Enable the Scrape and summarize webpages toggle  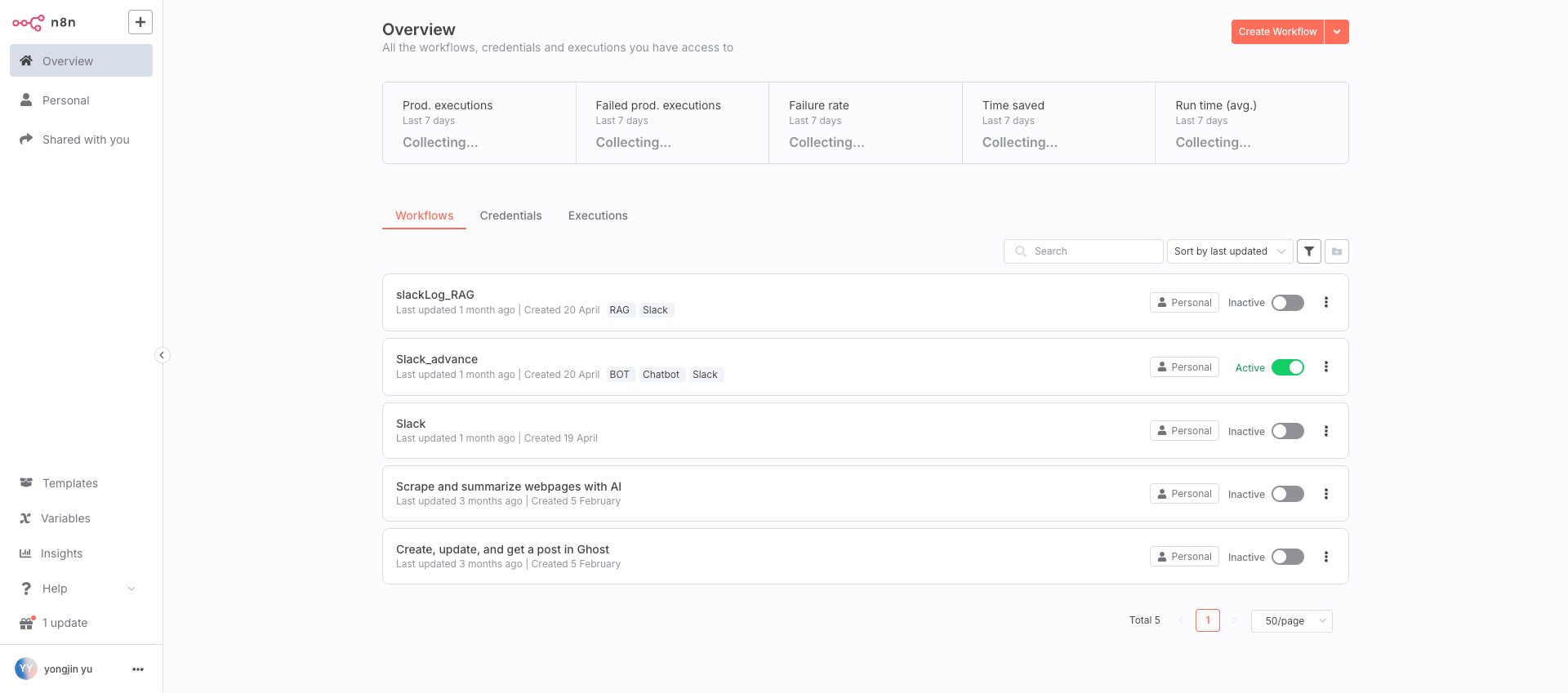pyautogui.click(x=1287, y=494)
